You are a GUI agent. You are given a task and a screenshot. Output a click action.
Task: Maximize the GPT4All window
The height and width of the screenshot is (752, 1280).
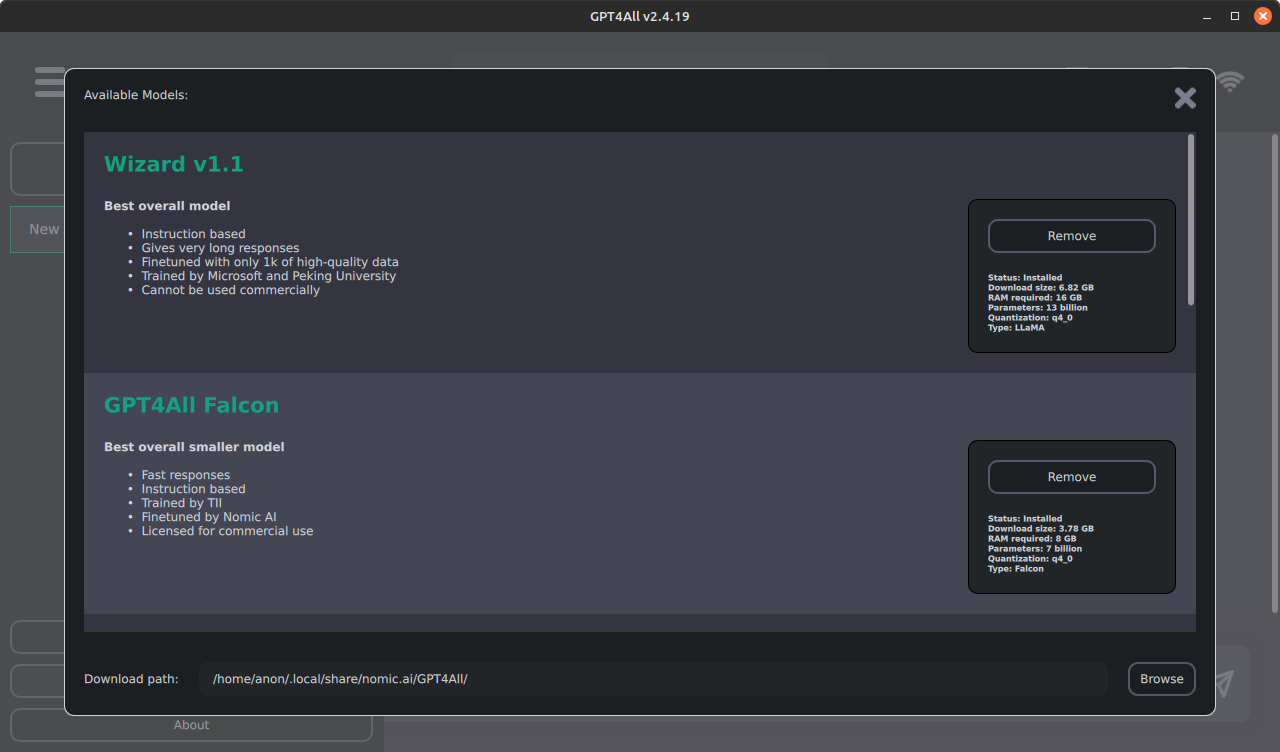[1235, 16]
